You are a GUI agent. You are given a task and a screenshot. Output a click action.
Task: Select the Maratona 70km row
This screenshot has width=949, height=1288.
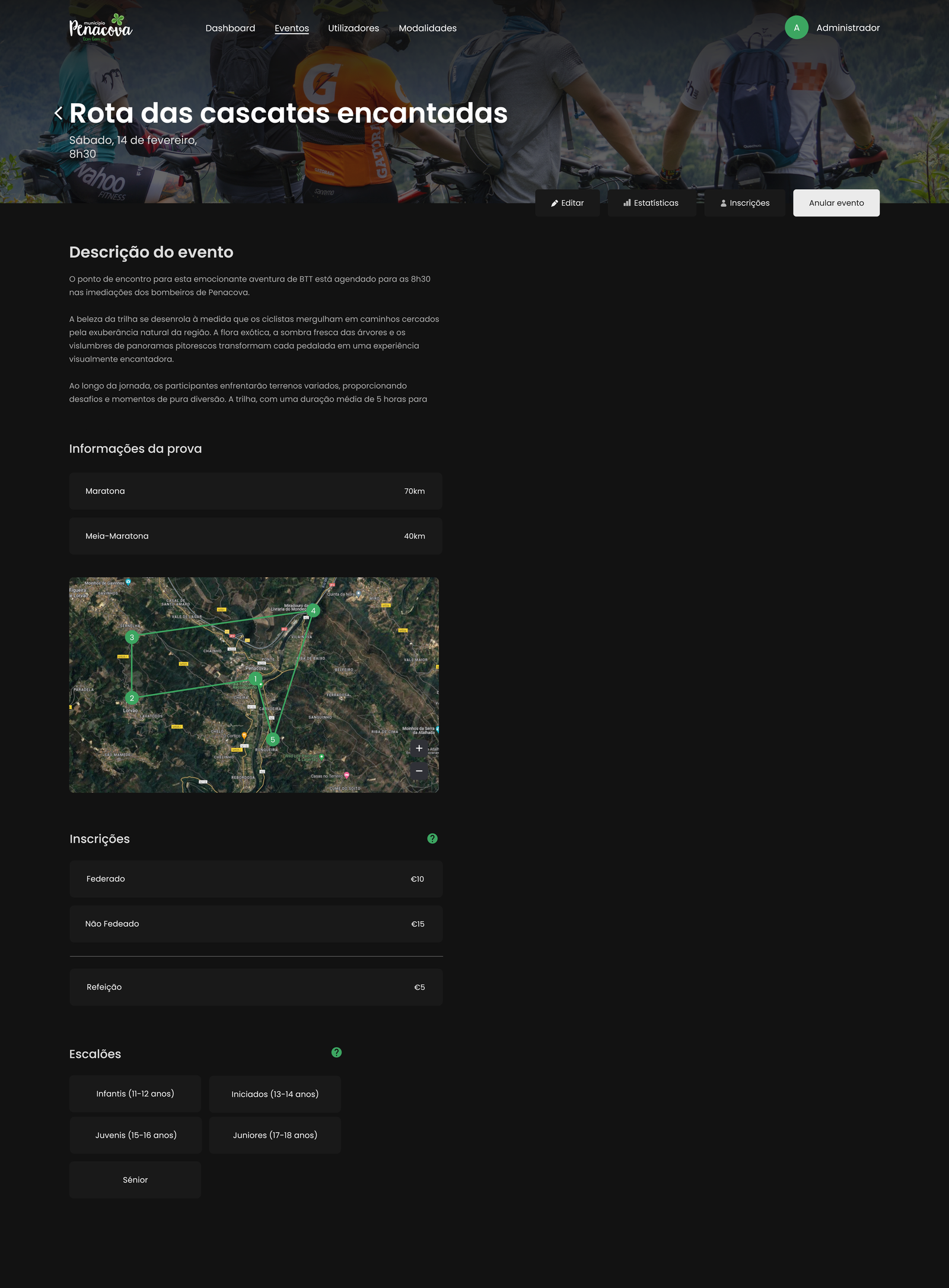point(256,491)
